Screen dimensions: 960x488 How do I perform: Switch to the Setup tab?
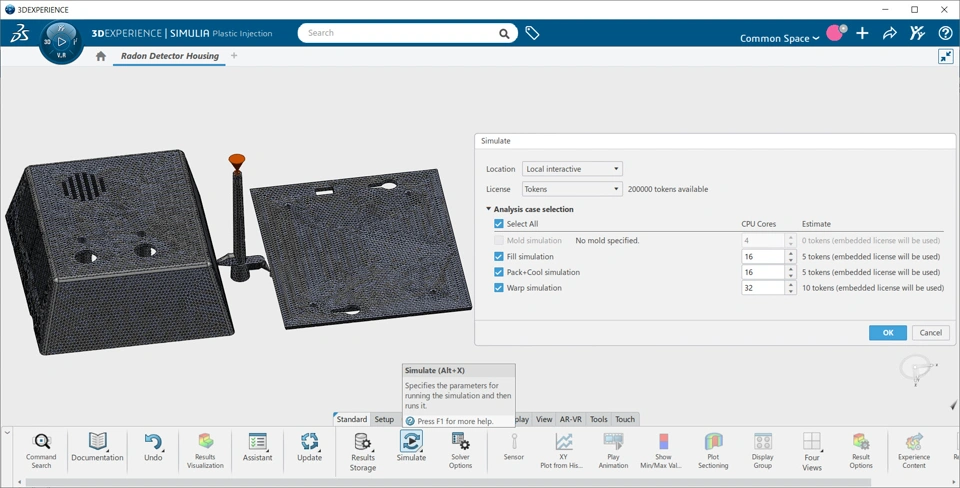click(384, 419)
